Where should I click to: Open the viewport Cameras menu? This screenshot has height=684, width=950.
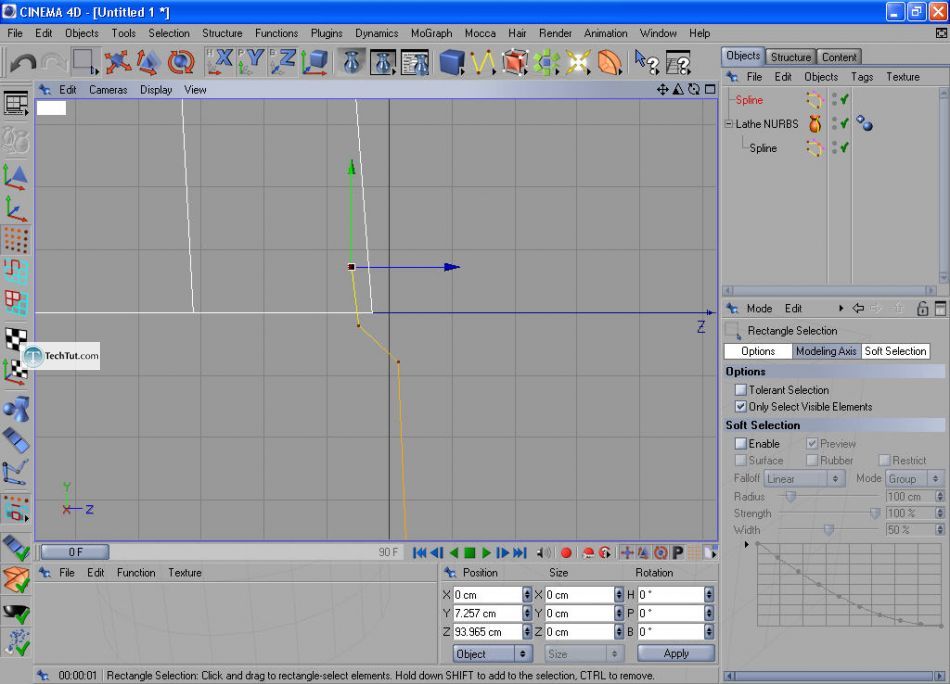click(x=108, y=90)
